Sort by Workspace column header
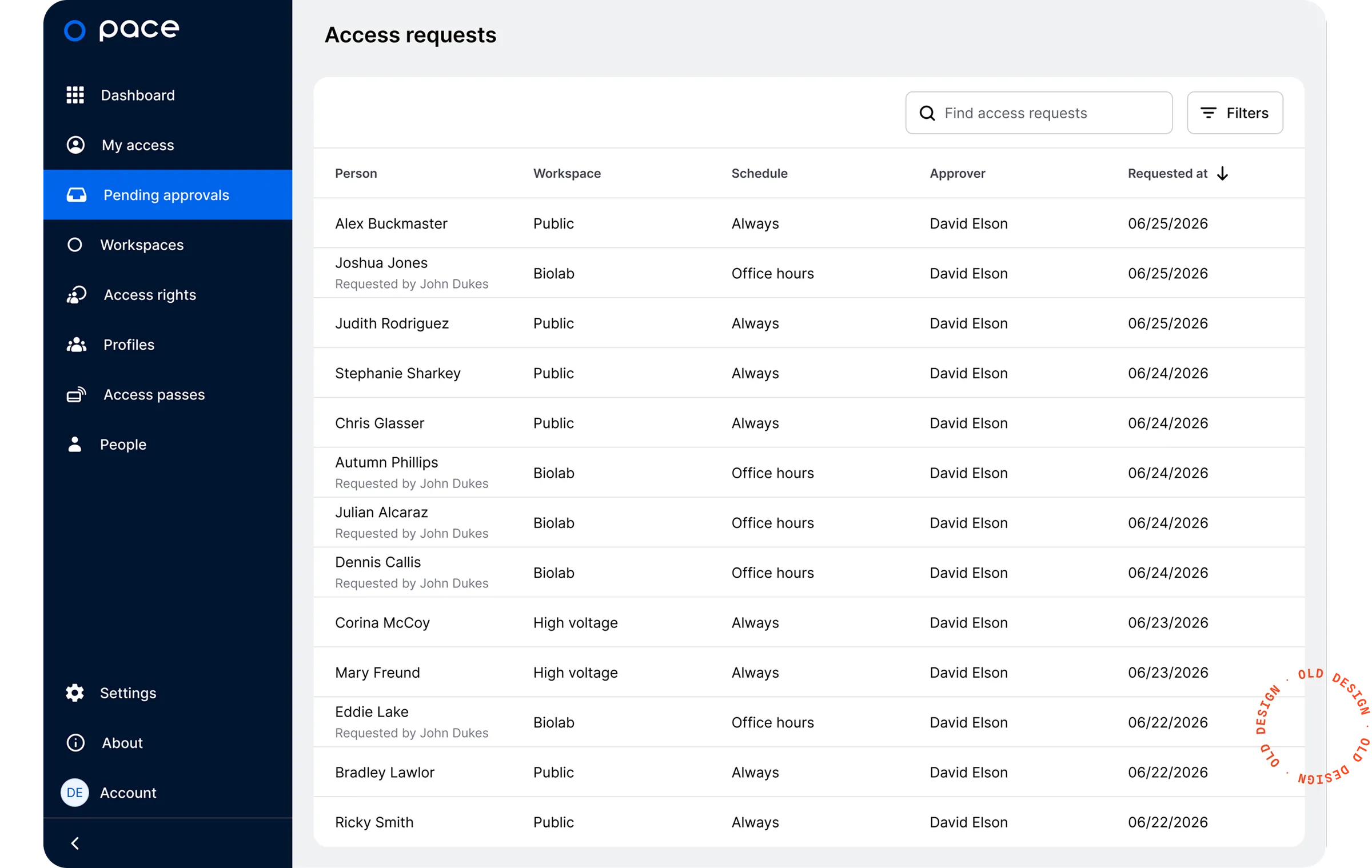Screen dimensions: 1372x868 pos(567,173)
